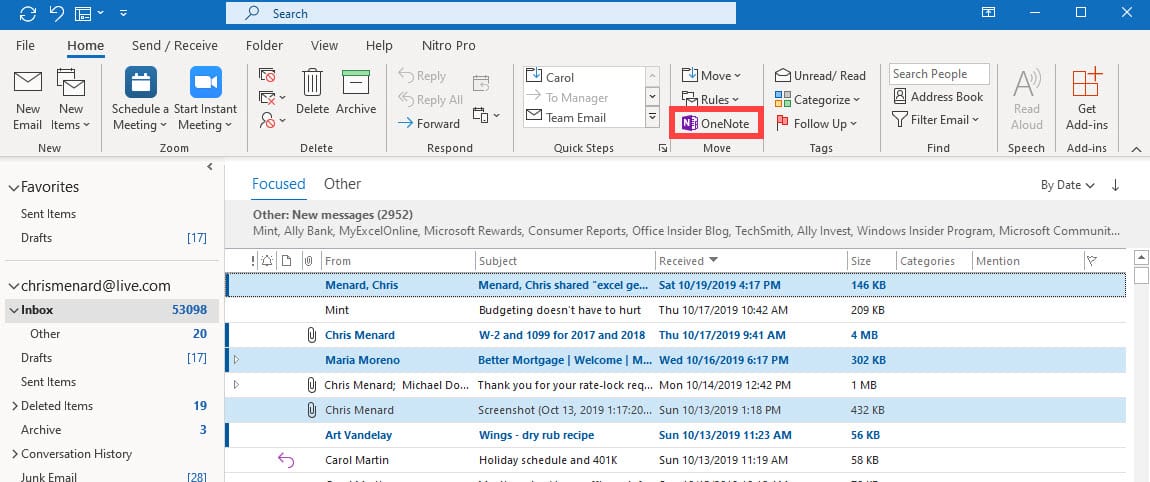The image size is (1150, 482).
Task: Open the Help tab
Action: [x=379, y=45]
